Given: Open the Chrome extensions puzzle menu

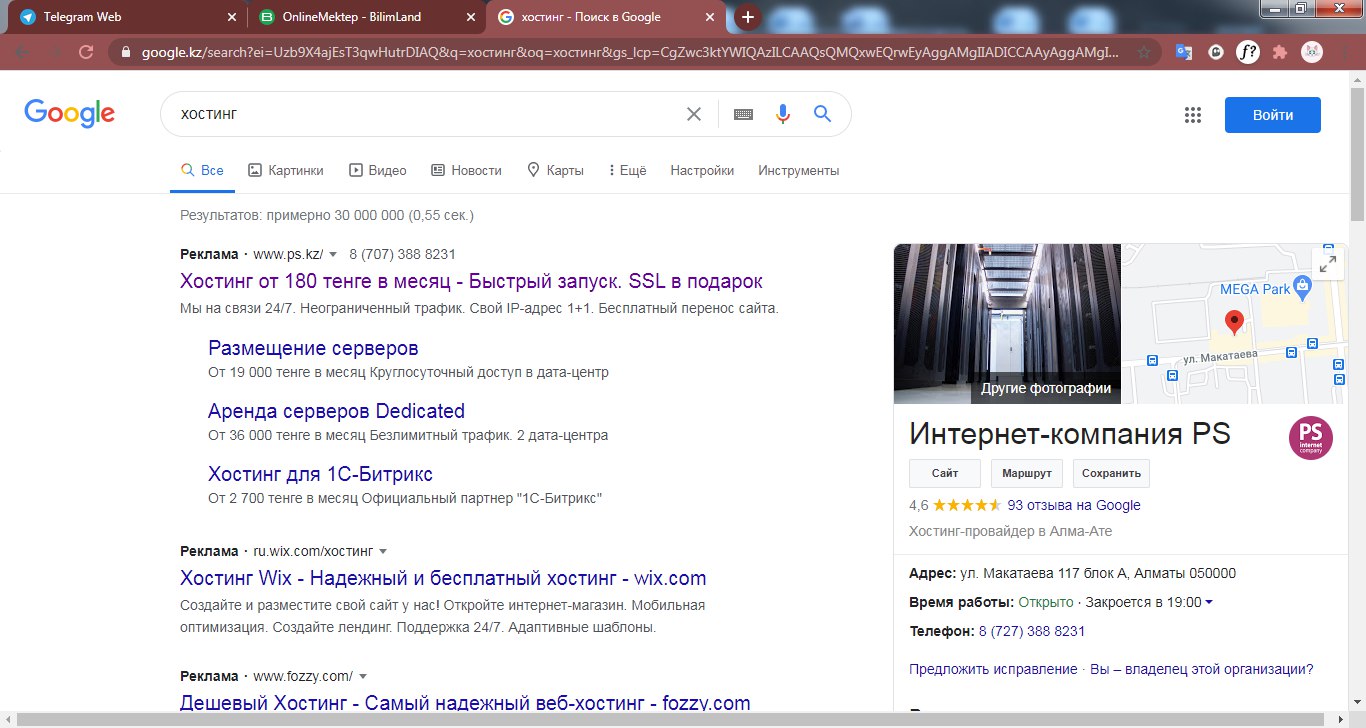Looking at the screenshot, I should [1279, 52].
